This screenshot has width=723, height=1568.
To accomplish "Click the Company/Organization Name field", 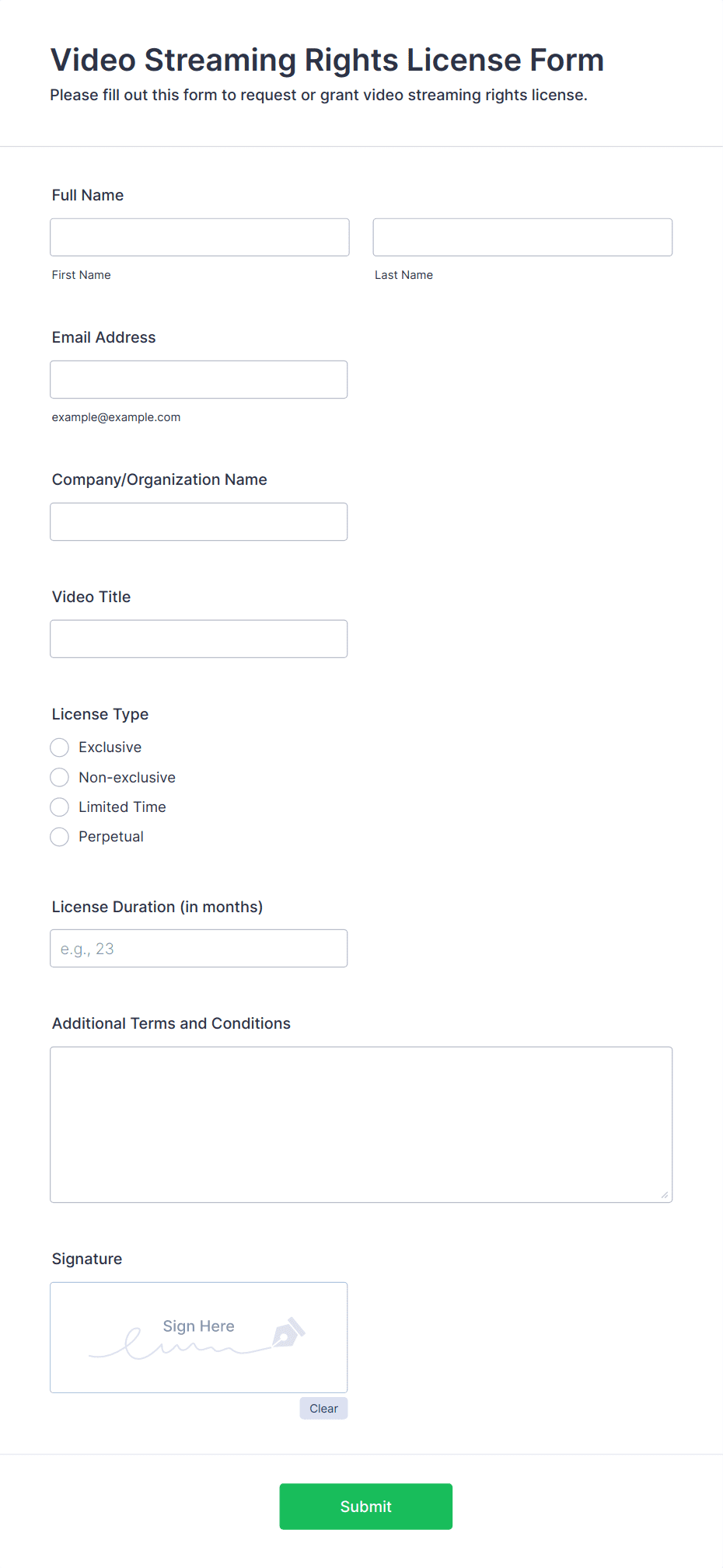I will tap(199, 521).
